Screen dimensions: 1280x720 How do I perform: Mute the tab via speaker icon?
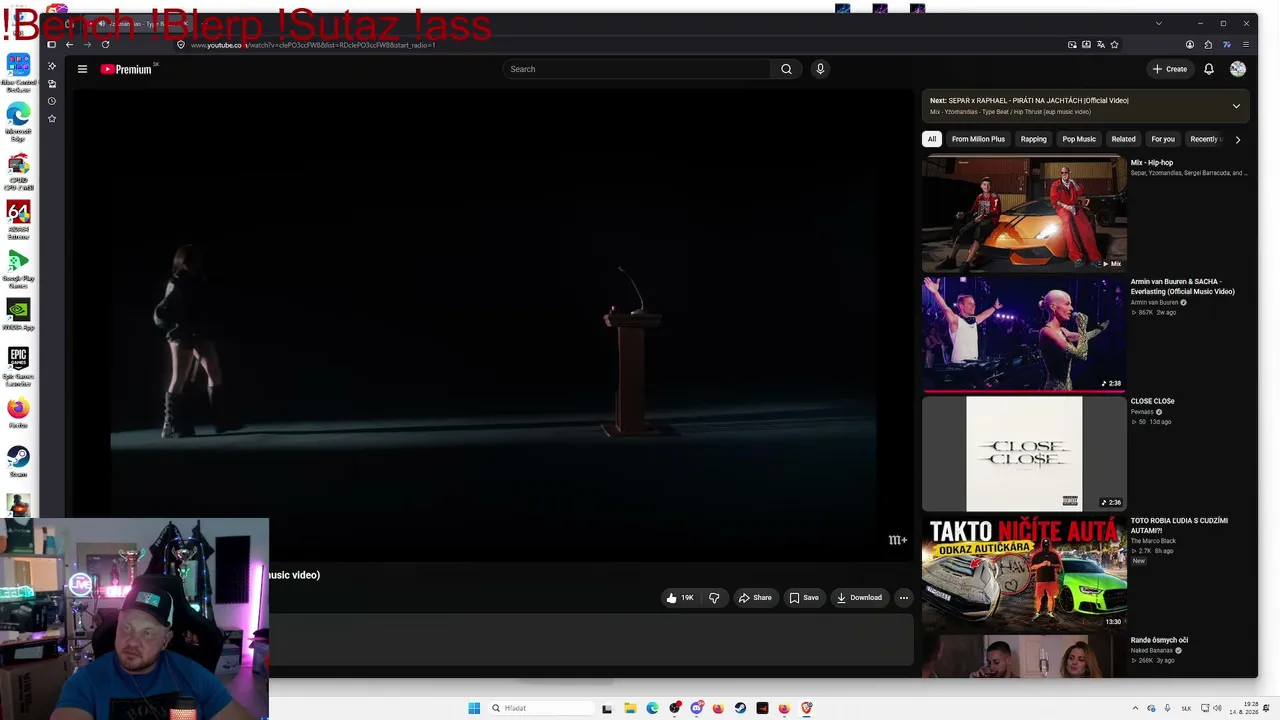(101, 23)
